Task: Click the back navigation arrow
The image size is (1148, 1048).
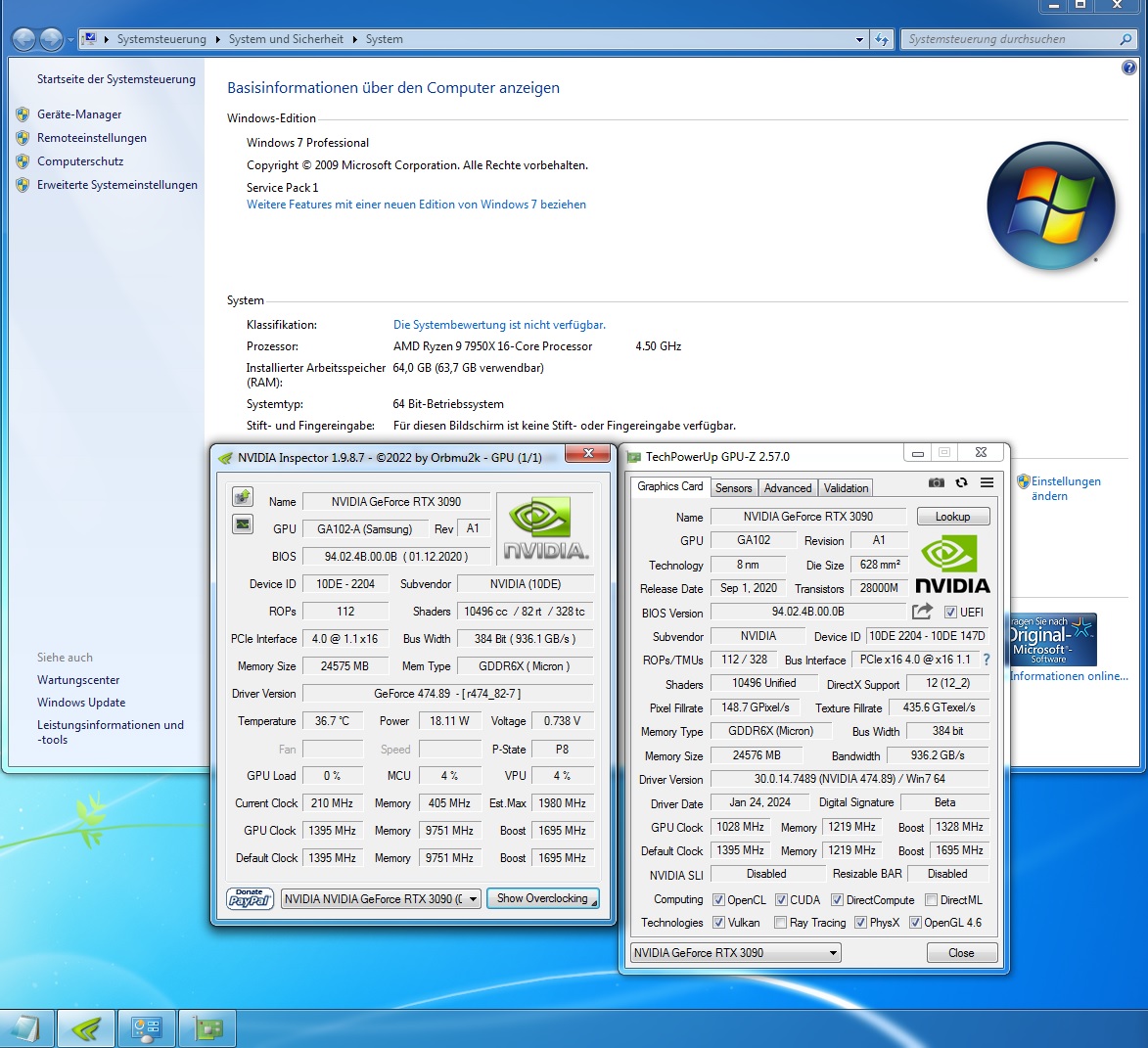Action: (x=23, y=39)
